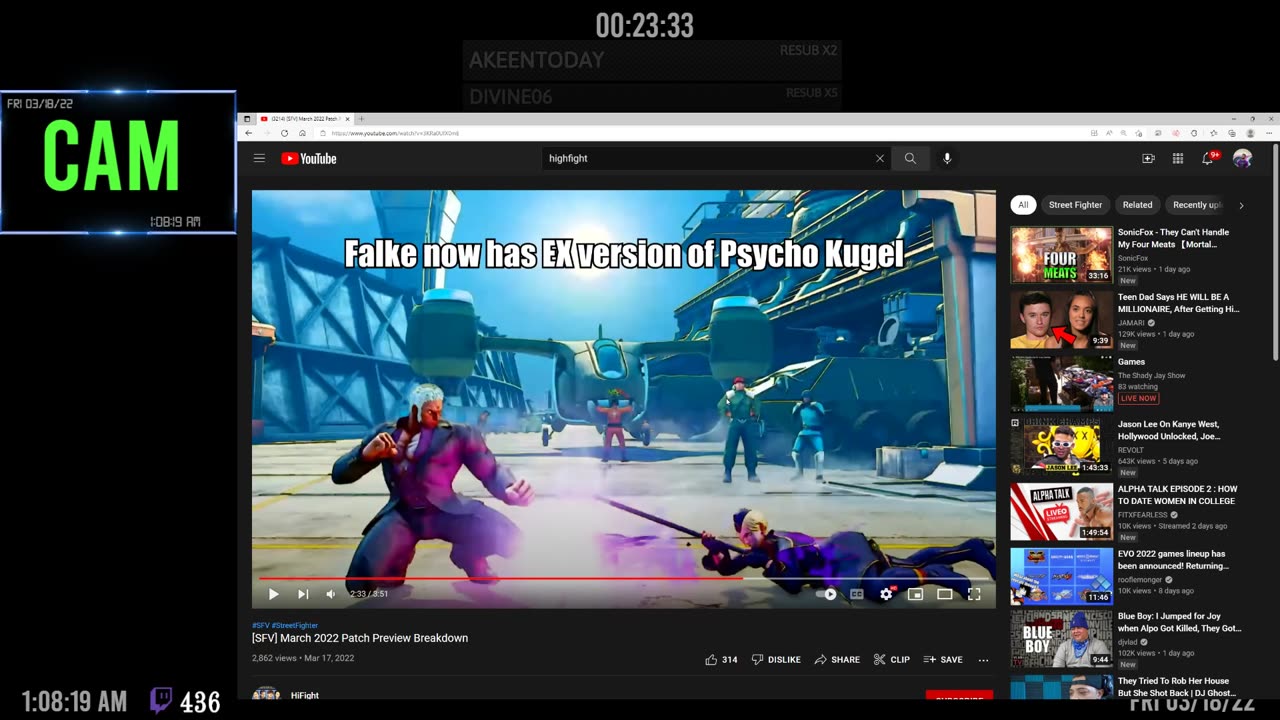Switch to theater mode

point(945,594)
